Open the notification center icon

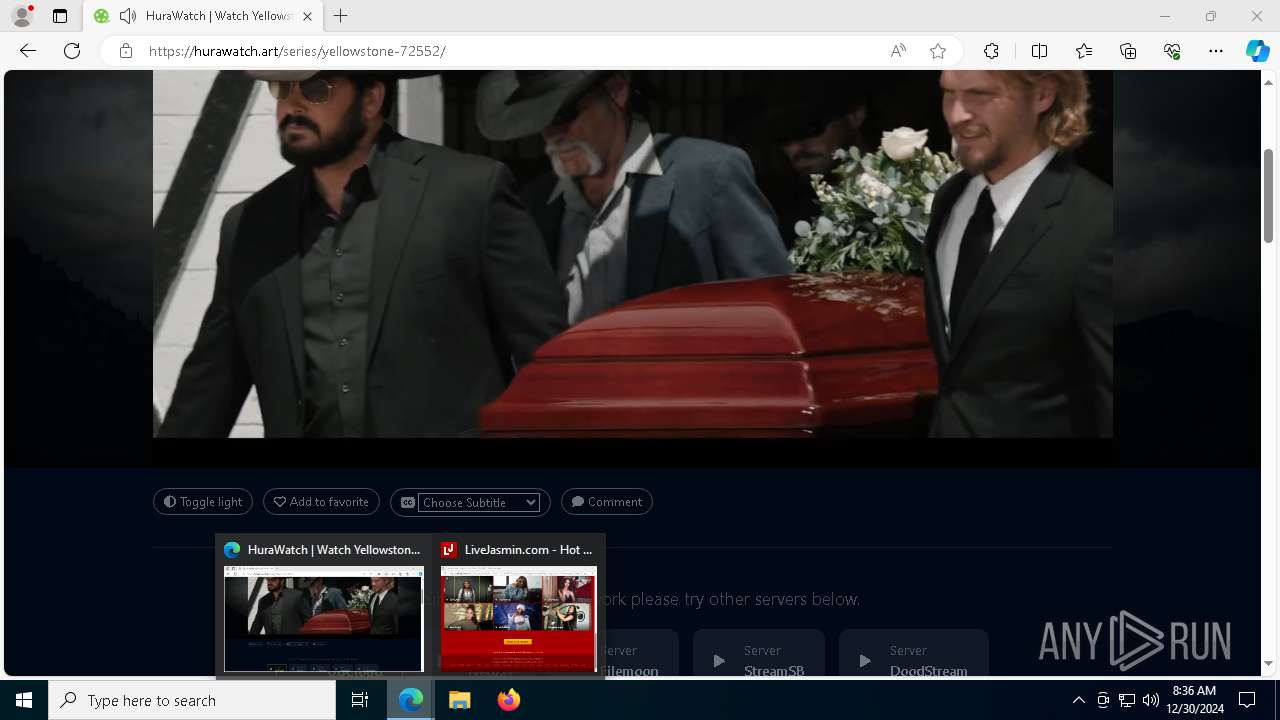click(x=1247, y=700)
